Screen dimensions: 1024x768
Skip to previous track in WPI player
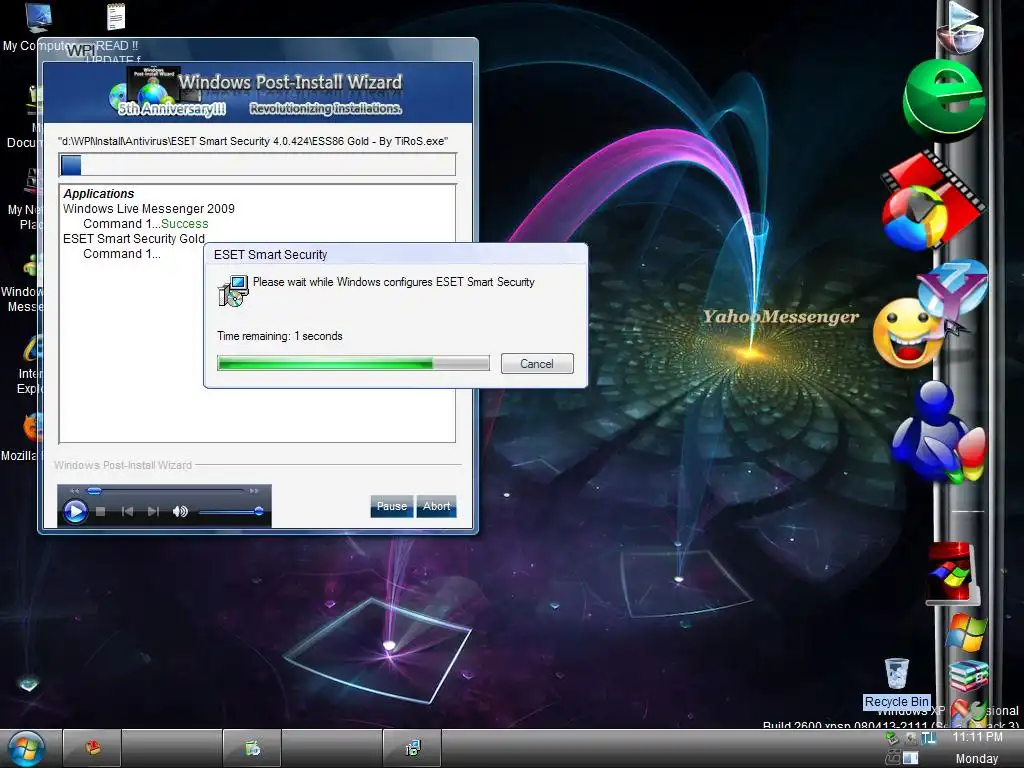coord(127,511)
